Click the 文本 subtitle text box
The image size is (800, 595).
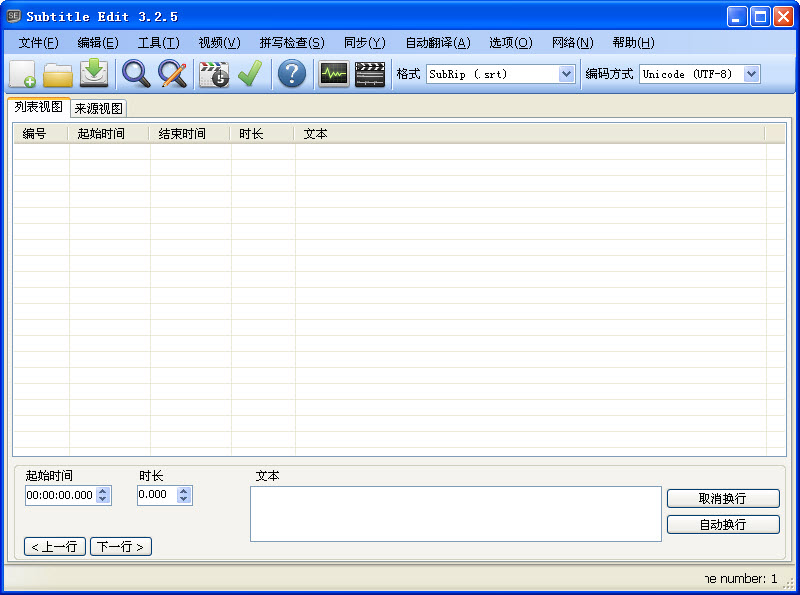(456, 514)
